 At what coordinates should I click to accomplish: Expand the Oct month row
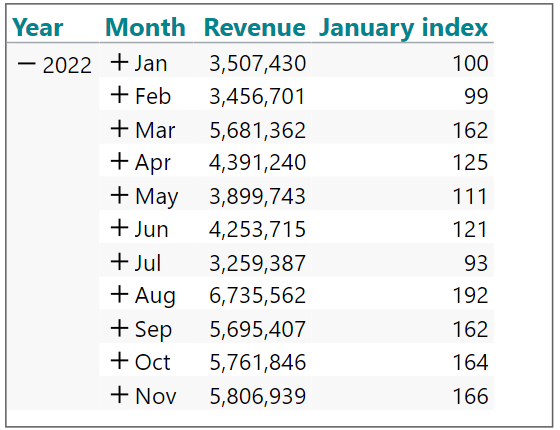click(x=119, y=361)
